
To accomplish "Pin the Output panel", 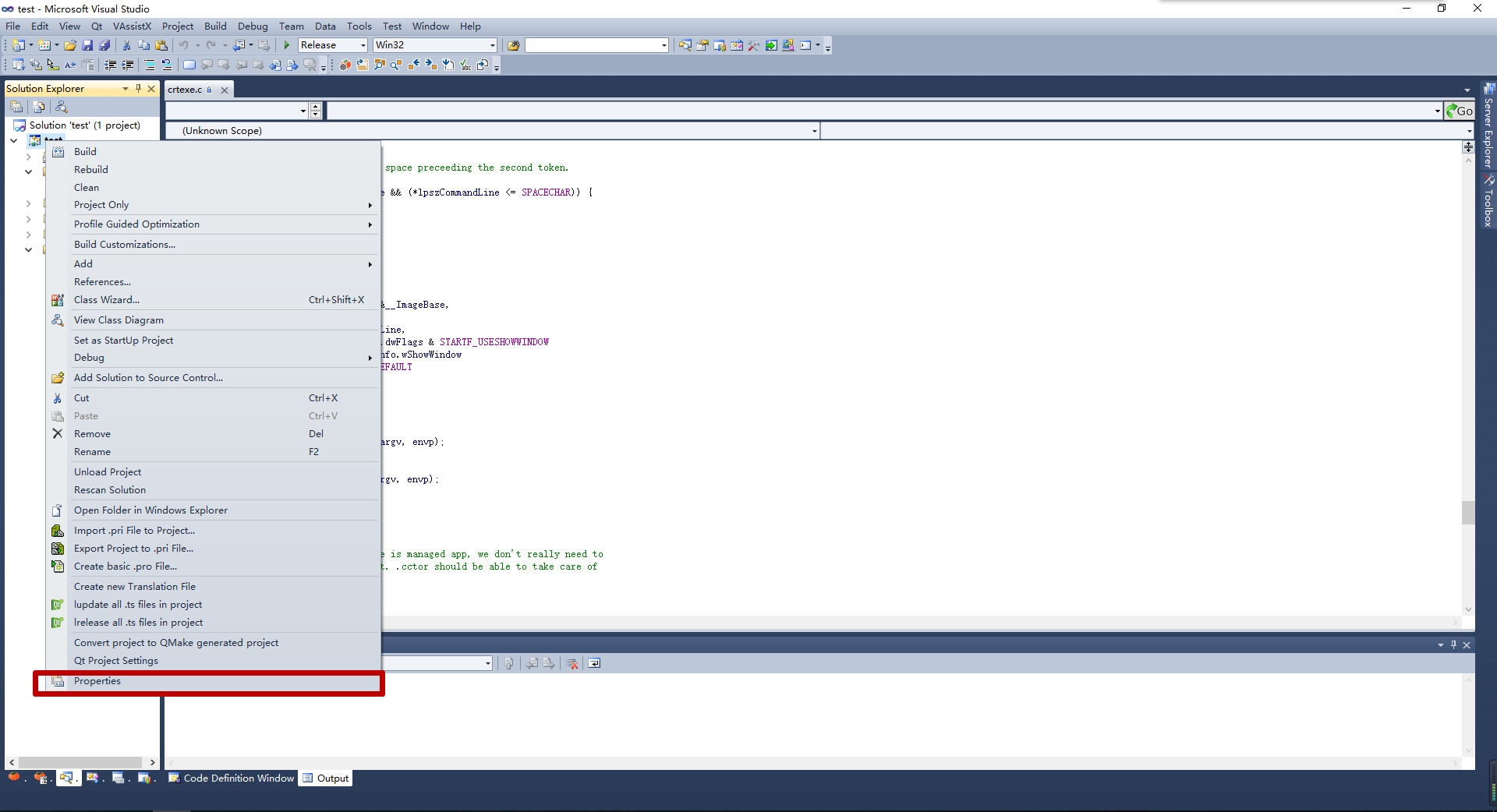I will [x=1453, y=644].
